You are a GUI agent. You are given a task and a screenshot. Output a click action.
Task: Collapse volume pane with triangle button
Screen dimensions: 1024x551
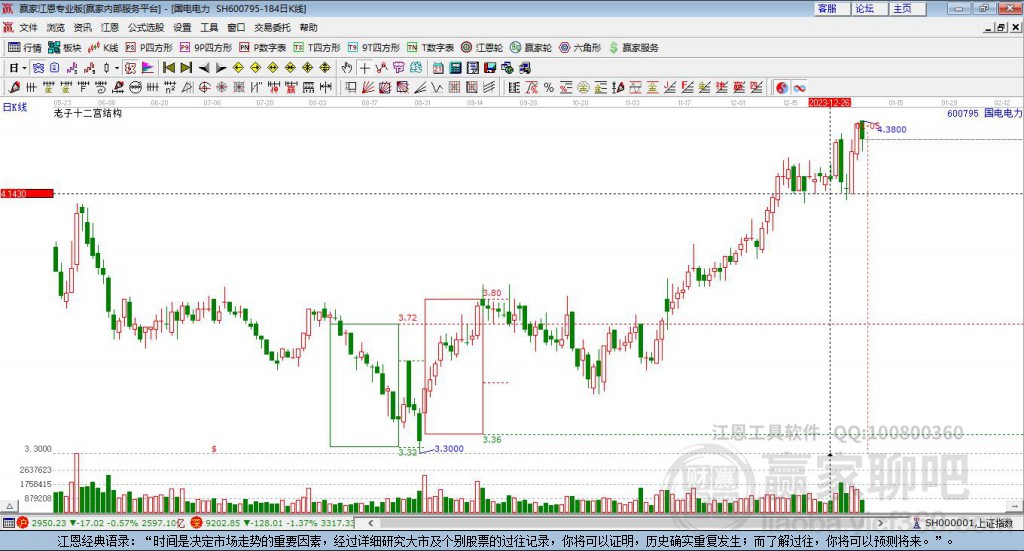(x=9, y=506)
